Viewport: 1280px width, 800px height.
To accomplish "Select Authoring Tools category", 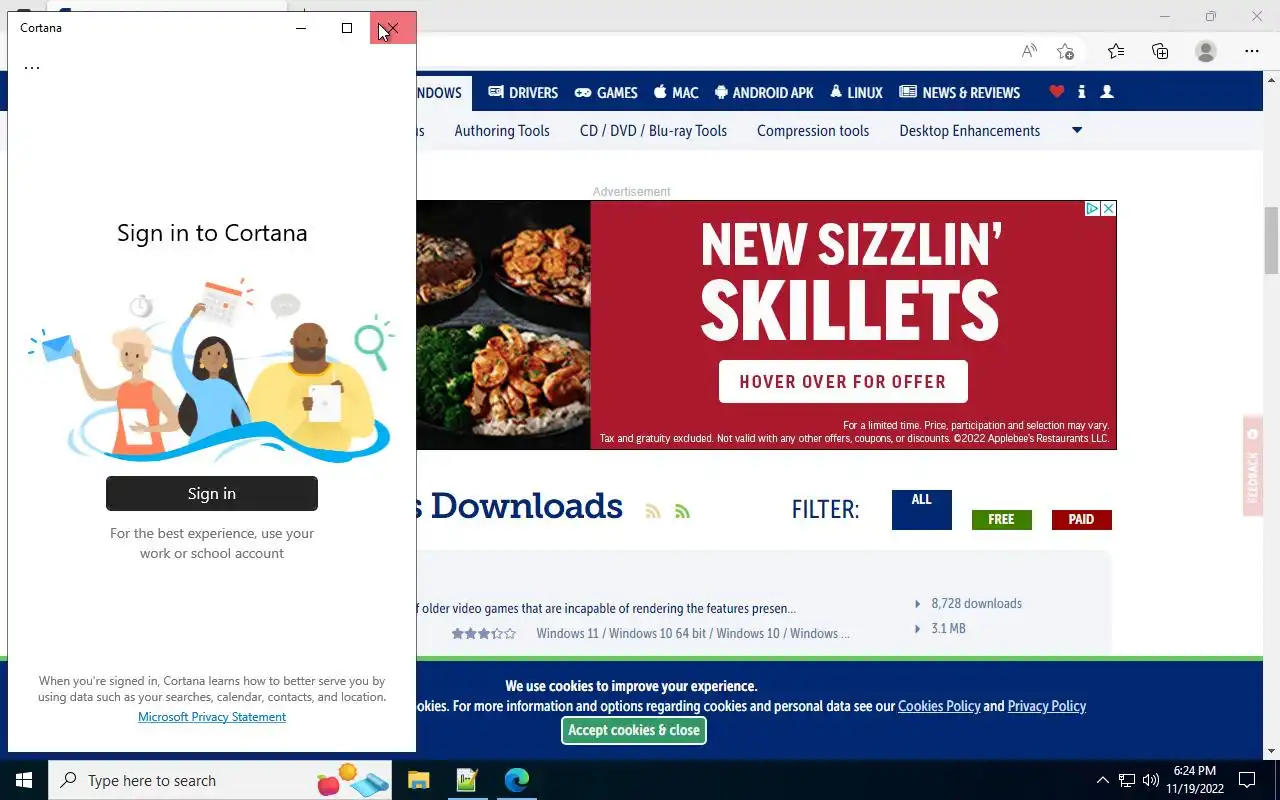I will pos(502,131).
